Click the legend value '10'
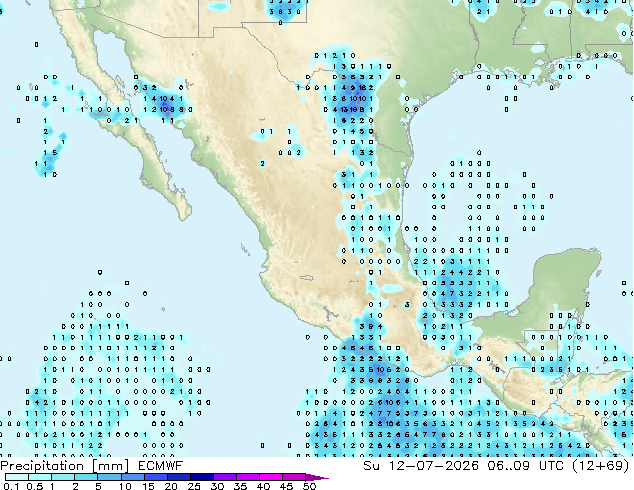The height and width of the screenshot is (490, 634). (x=125, y=486)
